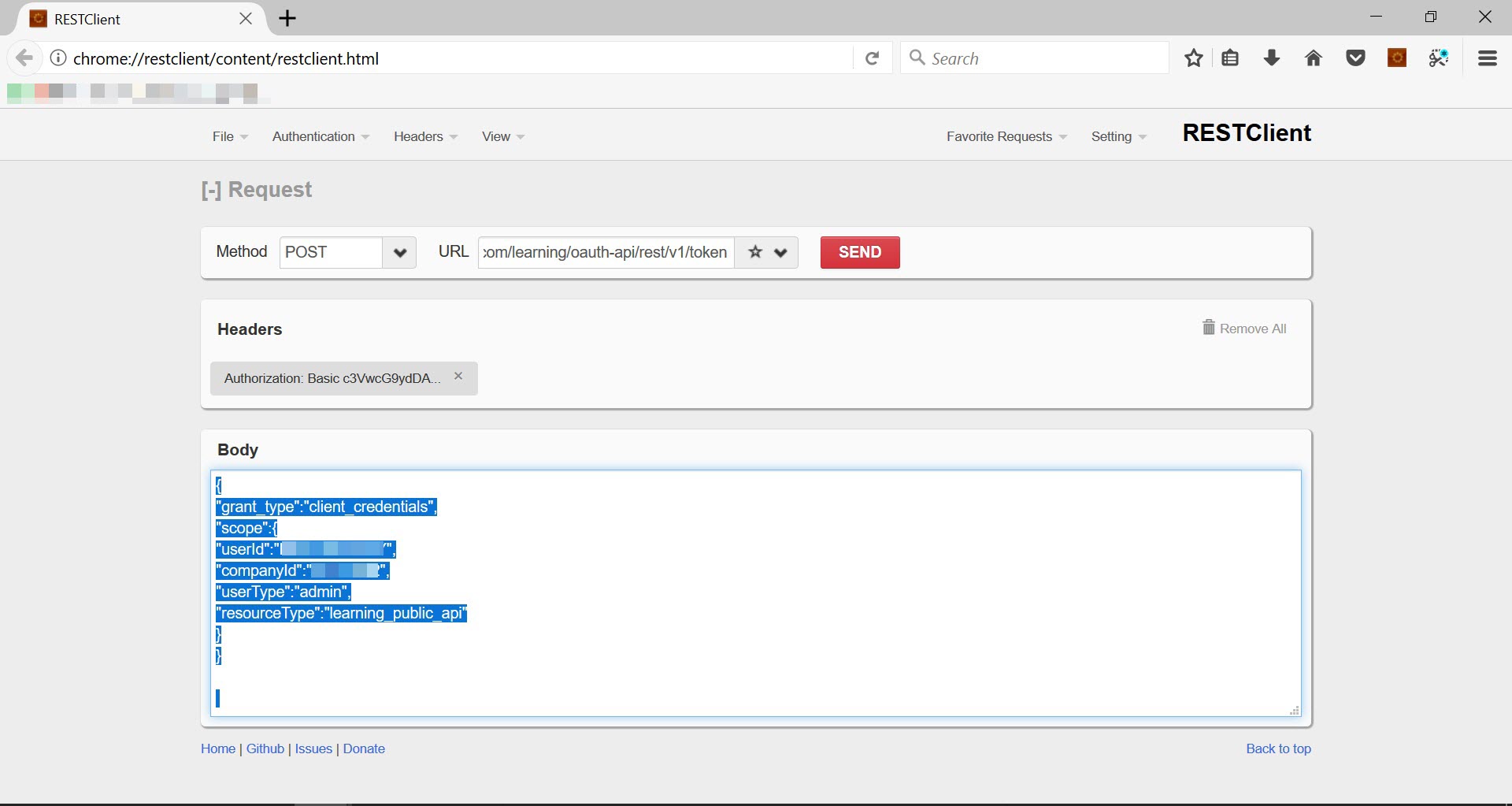Click the browser back arrow button
1512x806 pixels.
[x=24, y=58]
